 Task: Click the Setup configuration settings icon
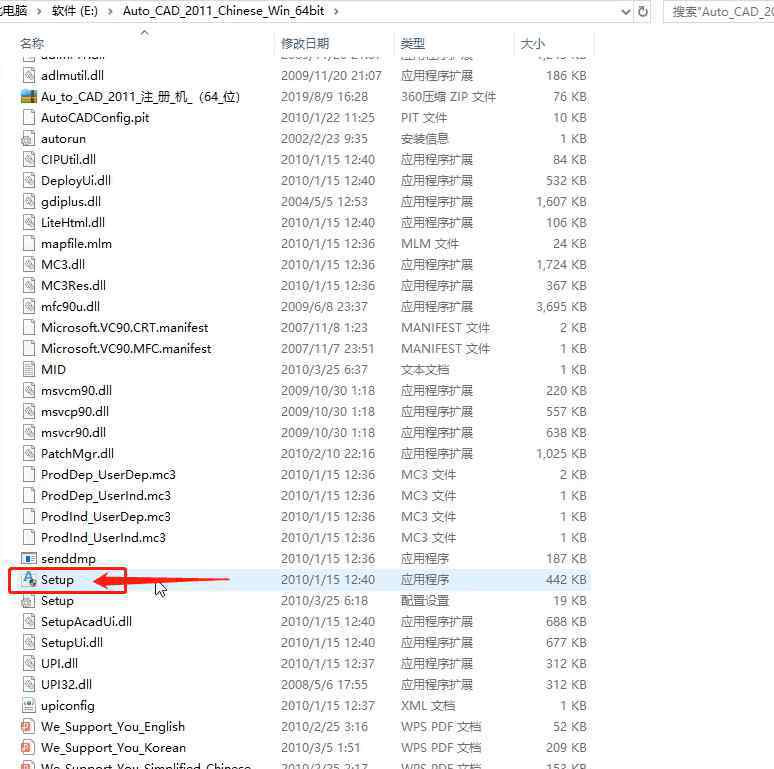click(x=29, y=601)
